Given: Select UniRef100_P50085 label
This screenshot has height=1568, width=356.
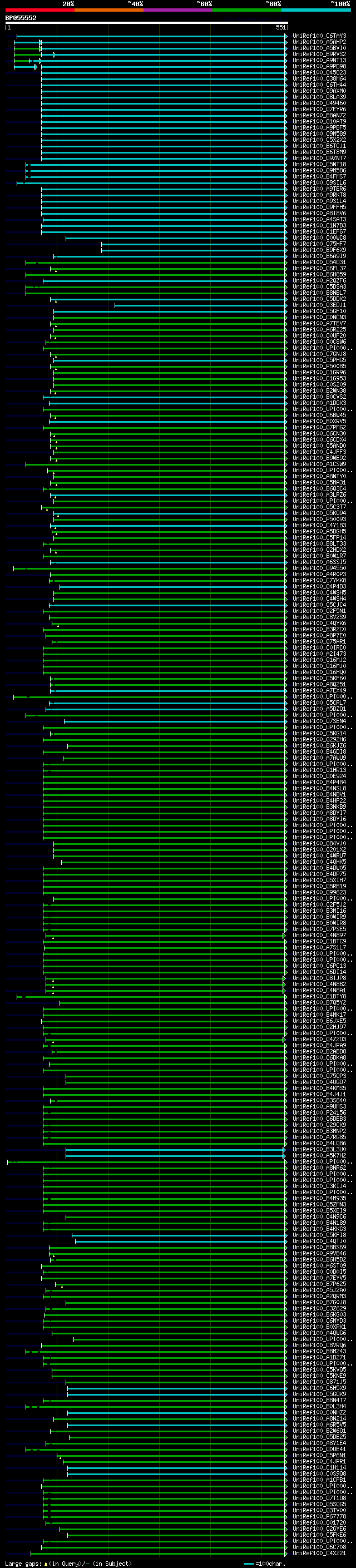Looking at the screenshot, I should coord(319,367).
